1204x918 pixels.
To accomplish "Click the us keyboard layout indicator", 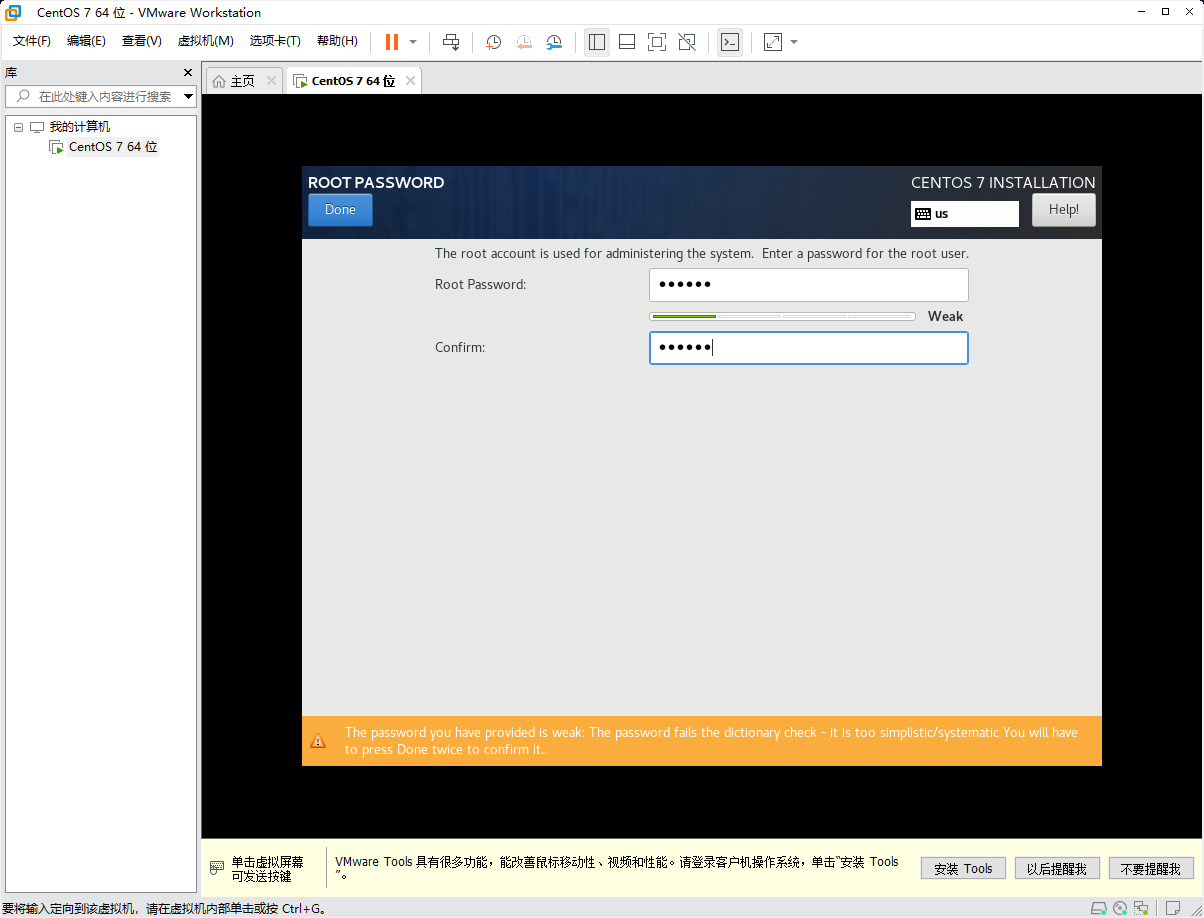I will (x=964, y=214).
